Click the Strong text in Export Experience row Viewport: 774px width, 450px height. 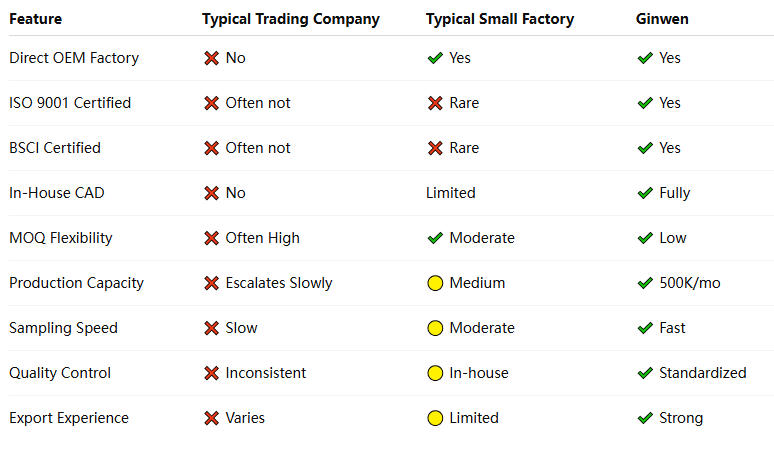click(681, 418)
